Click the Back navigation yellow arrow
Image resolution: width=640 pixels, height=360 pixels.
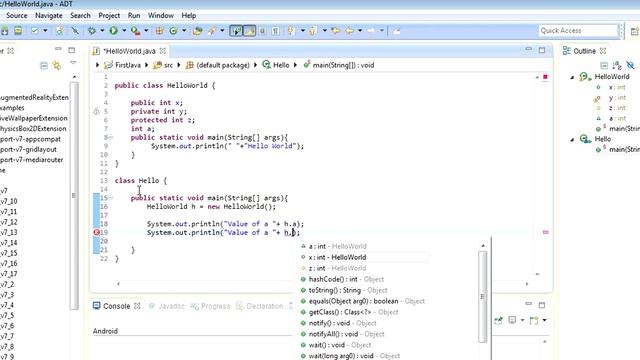350,31
